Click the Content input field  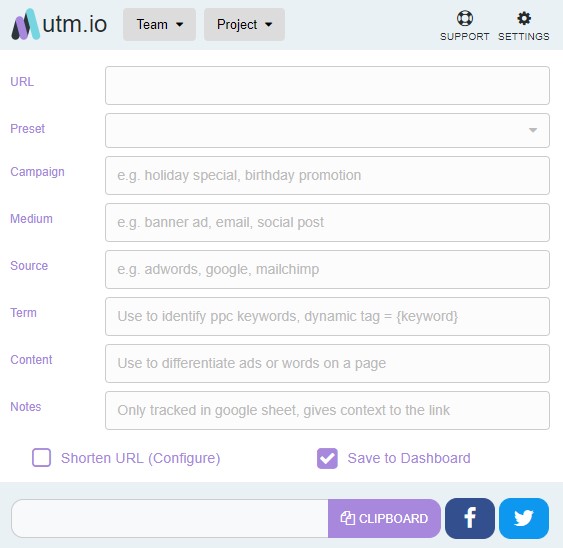[327, 363]
